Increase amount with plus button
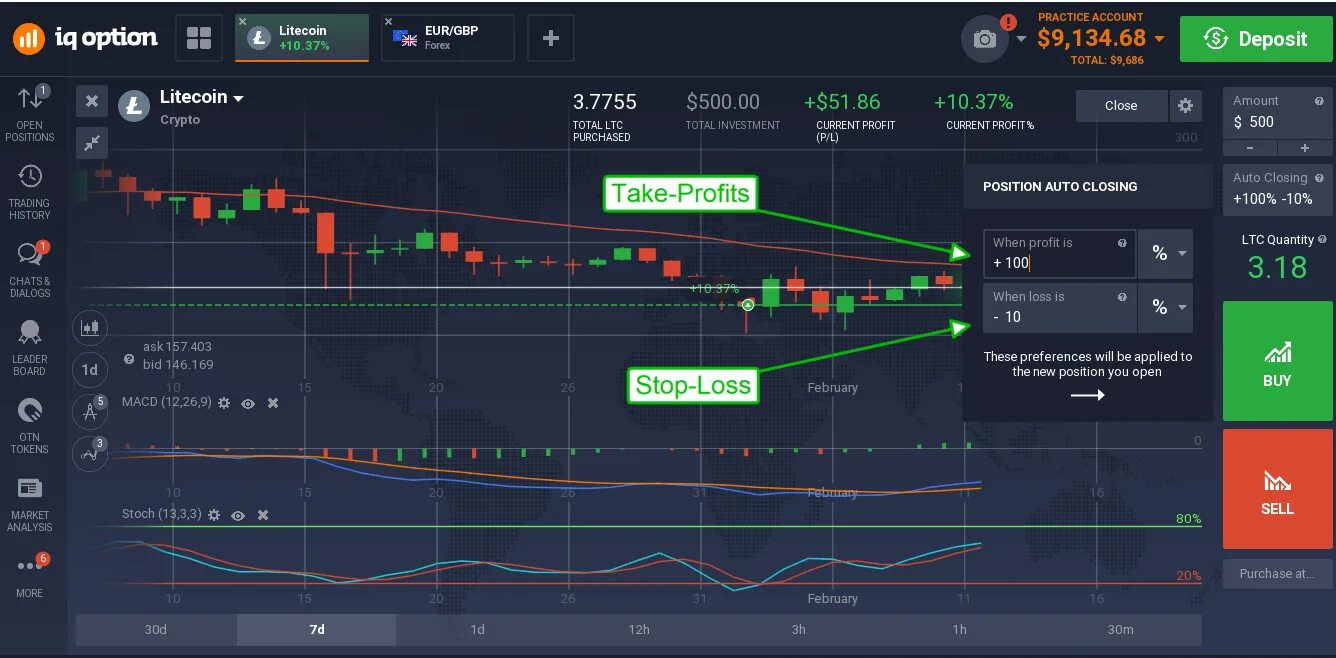The width and height of the screenshot is (1336, 658). (1305, 148)
